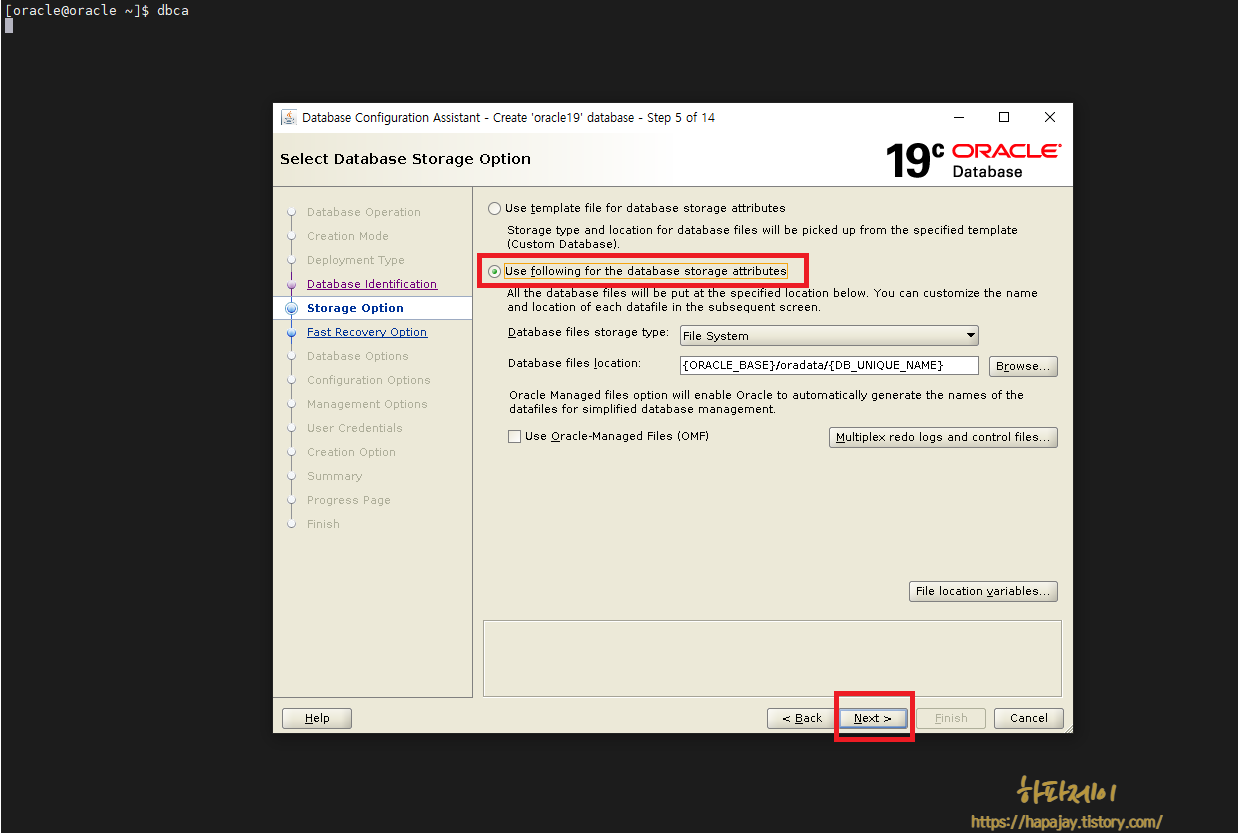Screen dimensions: 1238x833
Task: Open Database files storage type dropdown
Action: click(829, 336)
